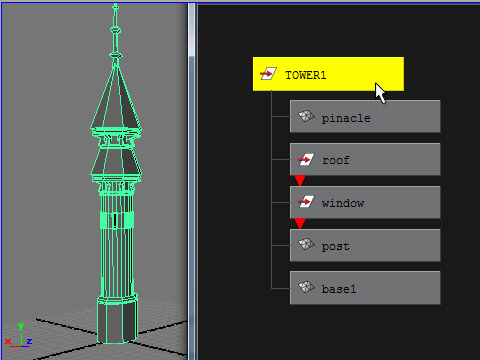
Task: Click the tower's spire tip in viewport
Action: point(115,7)
